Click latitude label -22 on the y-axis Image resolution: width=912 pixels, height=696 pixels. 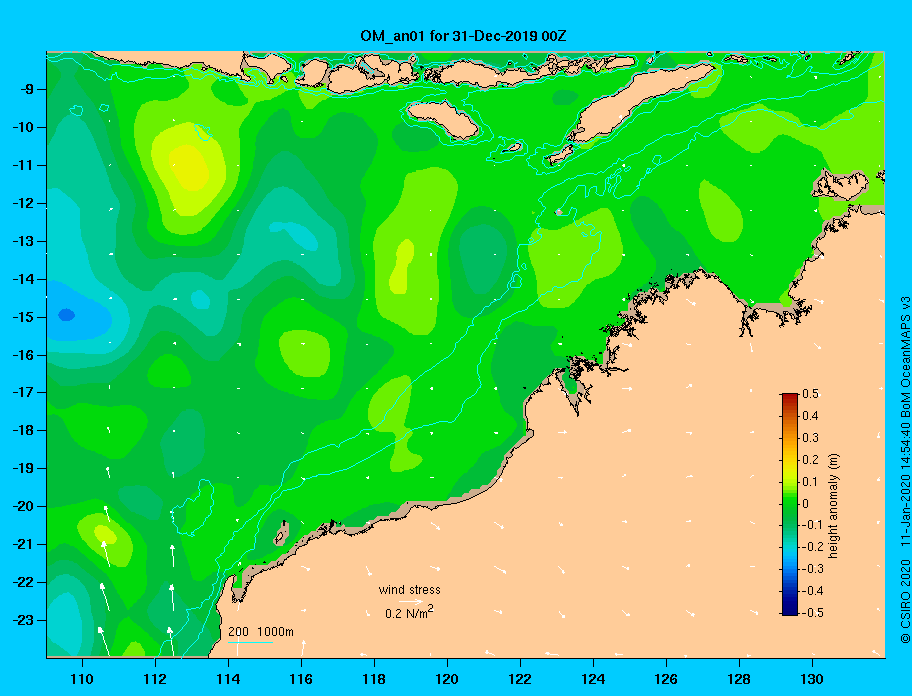[23, 582]
